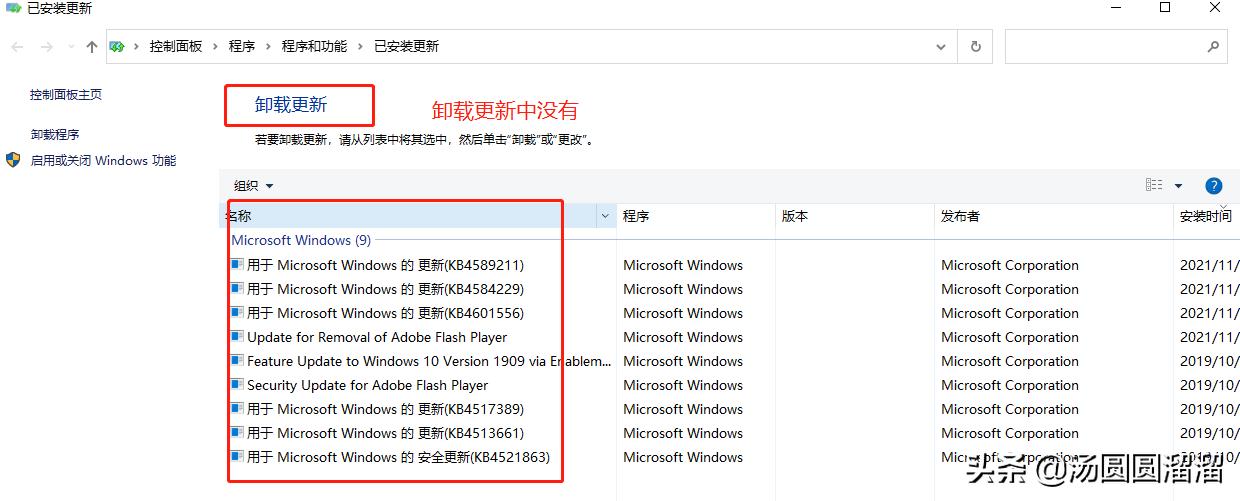Open 控制面板主页 link
The height and width of the screenshot is (501, 1240).
(x=66, y=94)
